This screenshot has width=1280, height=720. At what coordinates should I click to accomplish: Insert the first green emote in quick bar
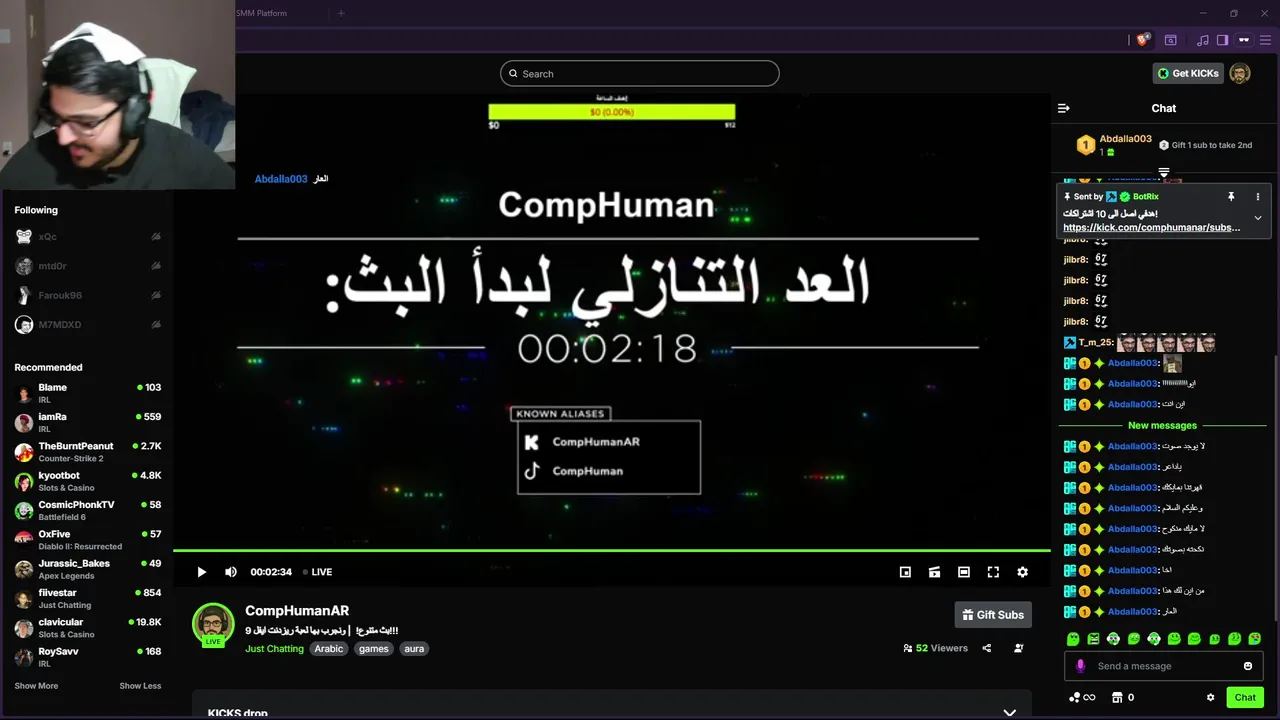(x=1073, y=639)
